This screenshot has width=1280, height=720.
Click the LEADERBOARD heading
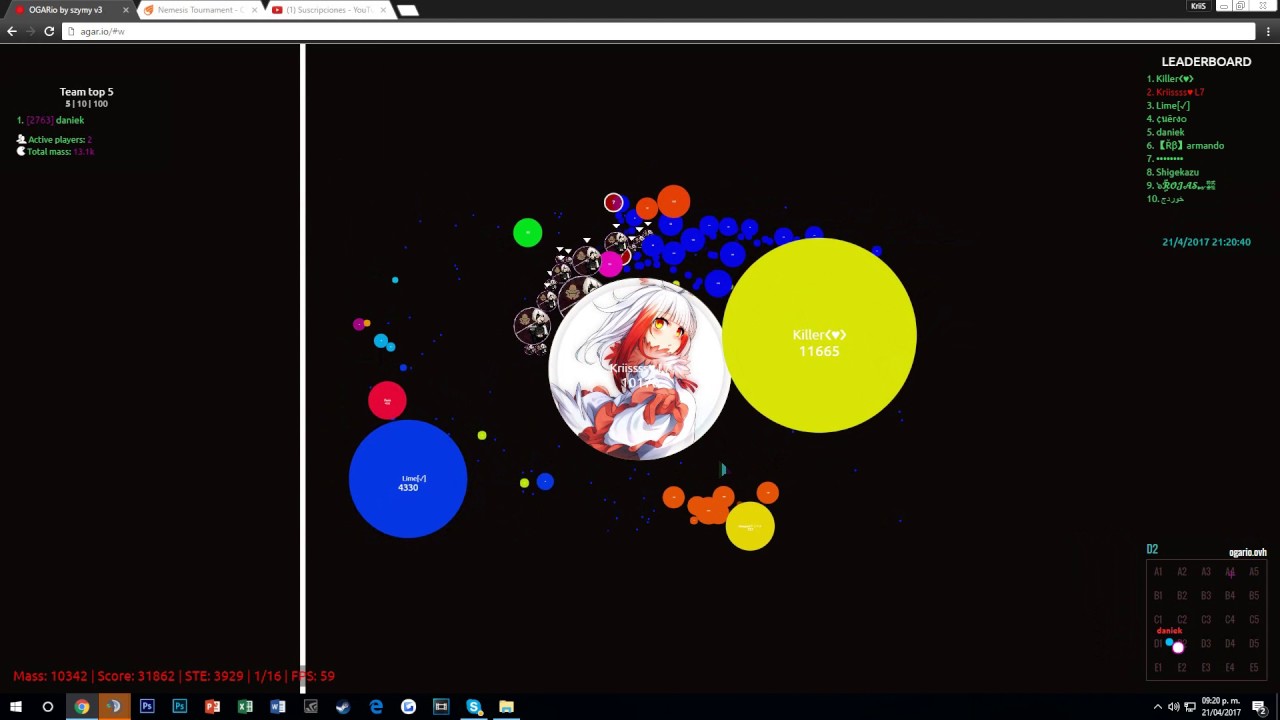click(1206, 62)
